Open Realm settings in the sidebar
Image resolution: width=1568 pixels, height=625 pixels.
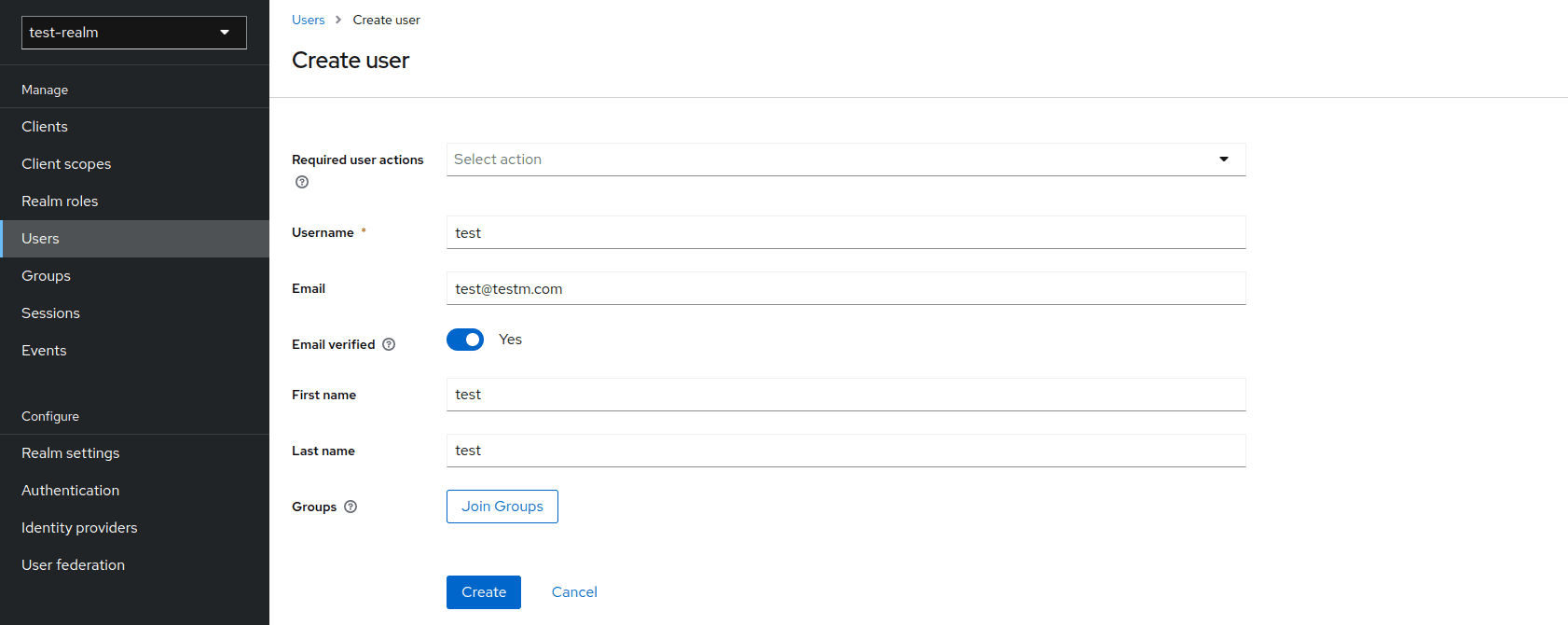tap(71, 453)
